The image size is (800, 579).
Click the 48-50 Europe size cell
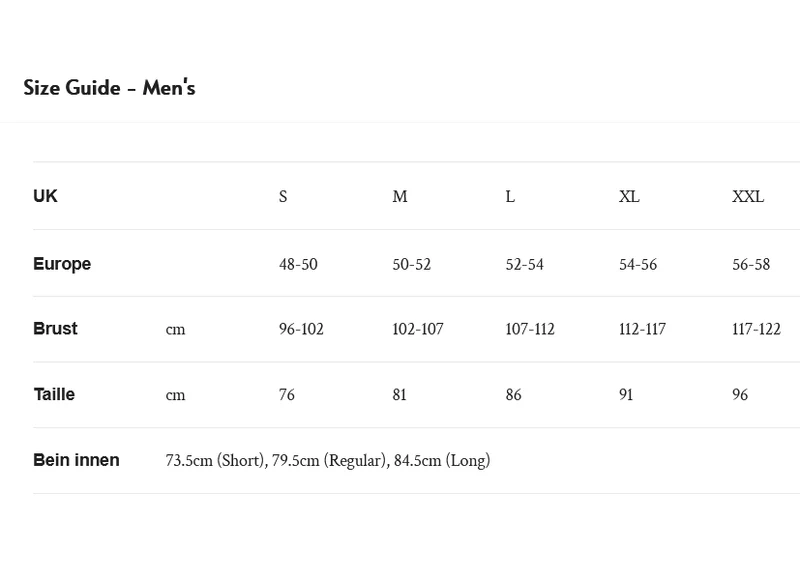[x=298, y=264]
